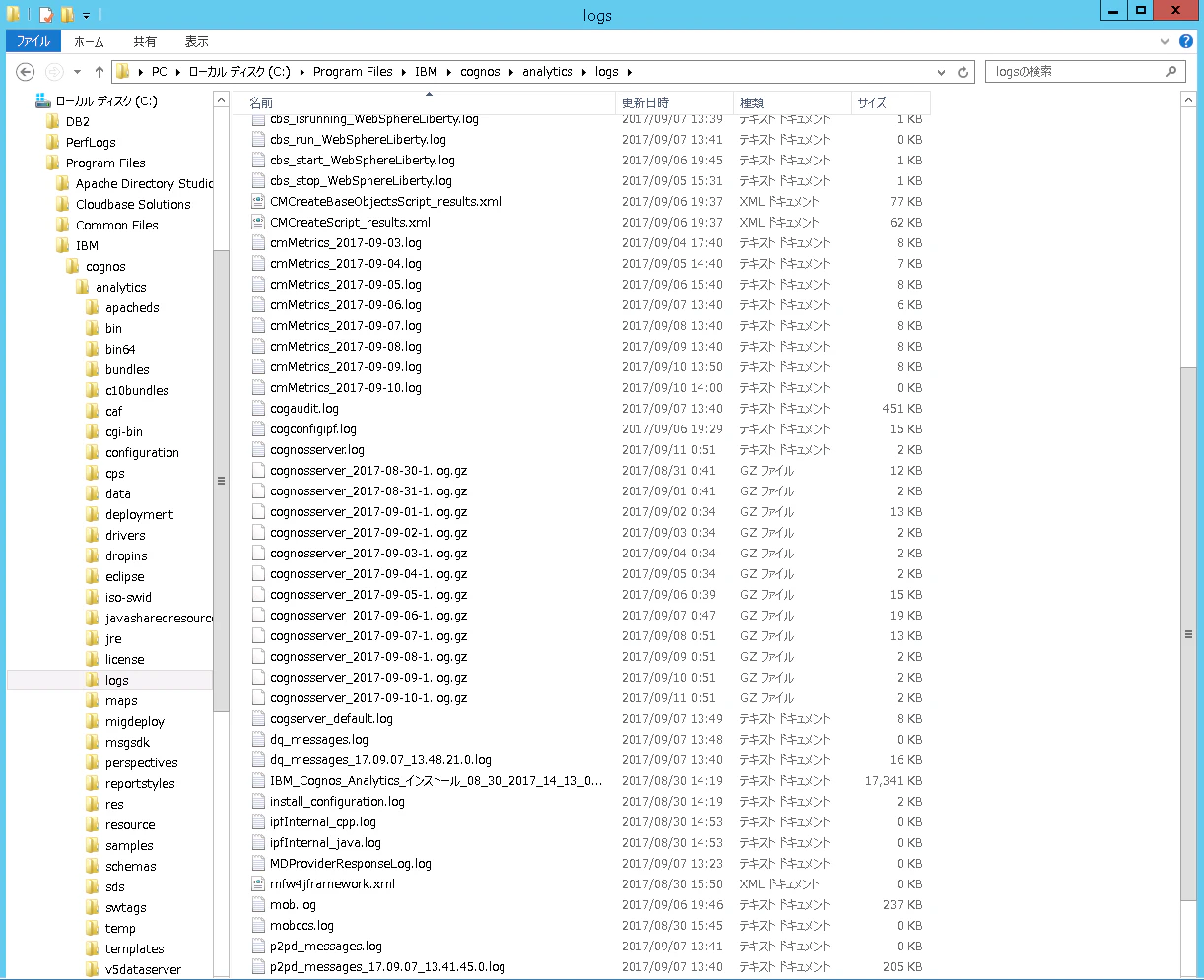
Task: Switch to the 共有 ribbon tab
Action: coord(145,41)
